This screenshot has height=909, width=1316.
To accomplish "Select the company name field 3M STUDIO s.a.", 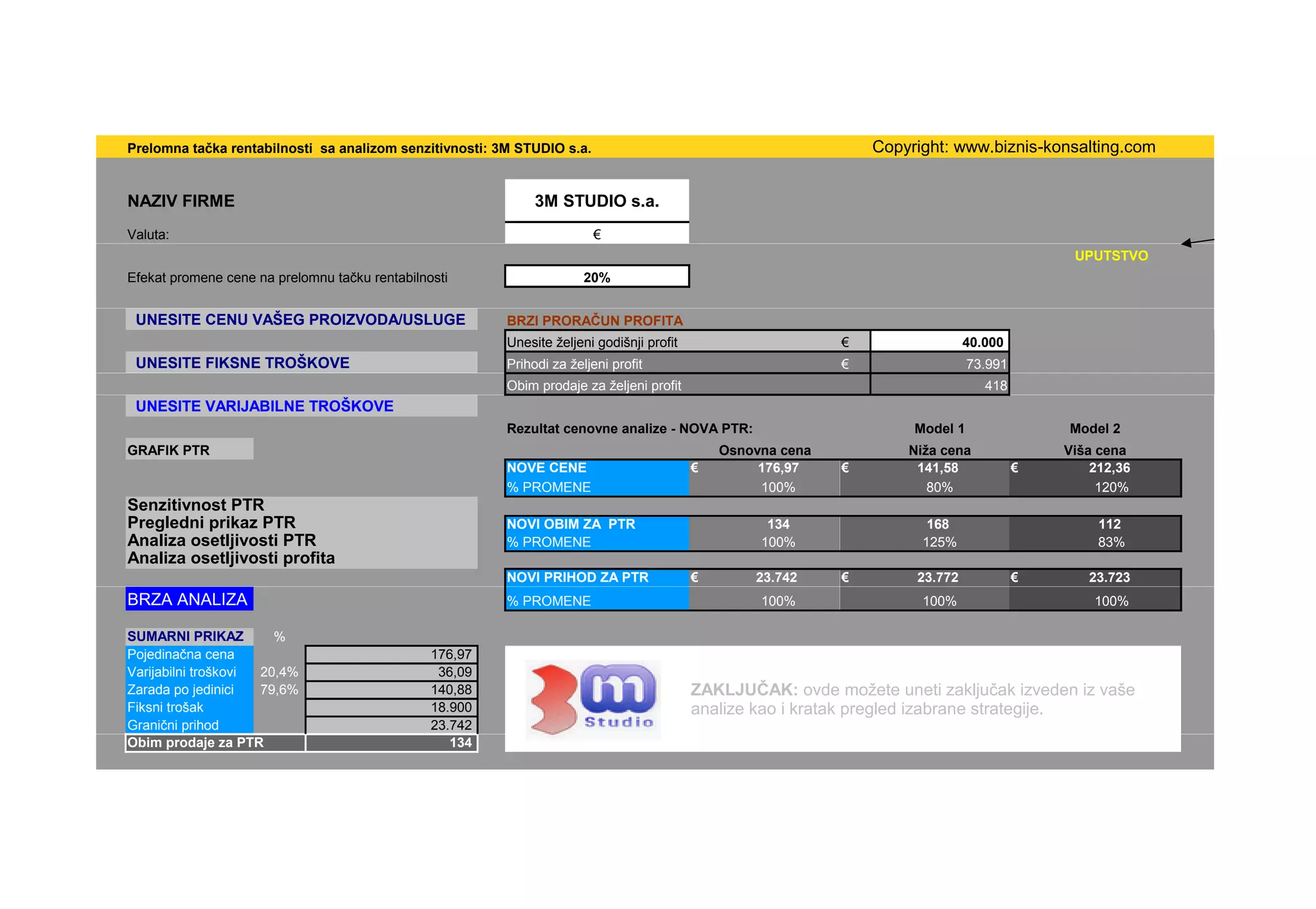I will click(597, 201).
